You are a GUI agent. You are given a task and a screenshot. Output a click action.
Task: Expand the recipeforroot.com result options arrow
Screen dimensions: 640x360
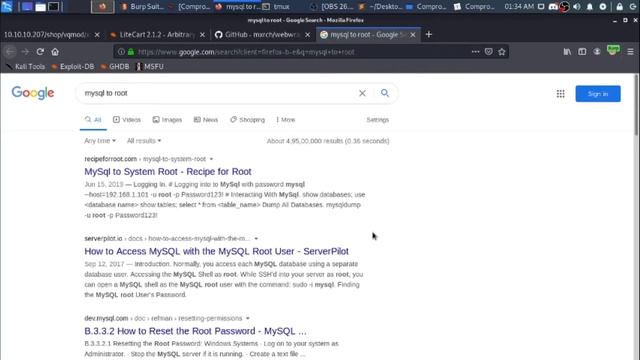(211, 159)
